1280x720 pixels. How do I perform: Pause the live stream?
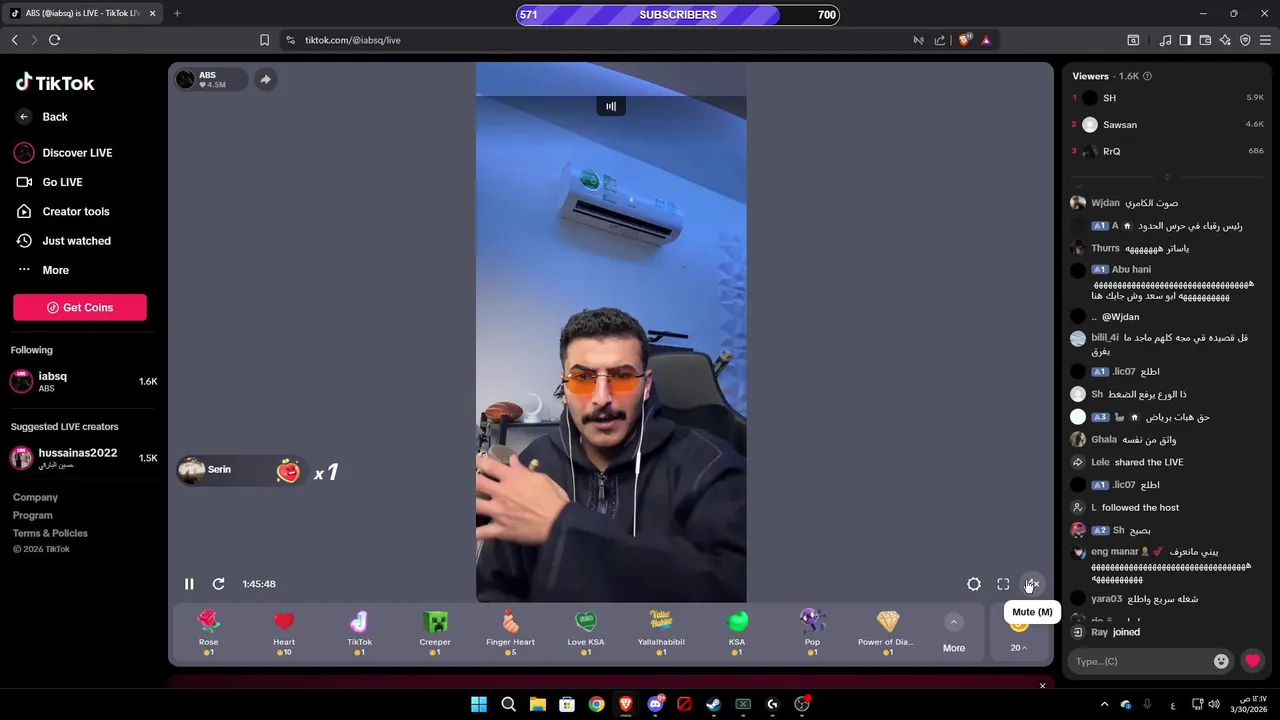[x=189, y=584]
